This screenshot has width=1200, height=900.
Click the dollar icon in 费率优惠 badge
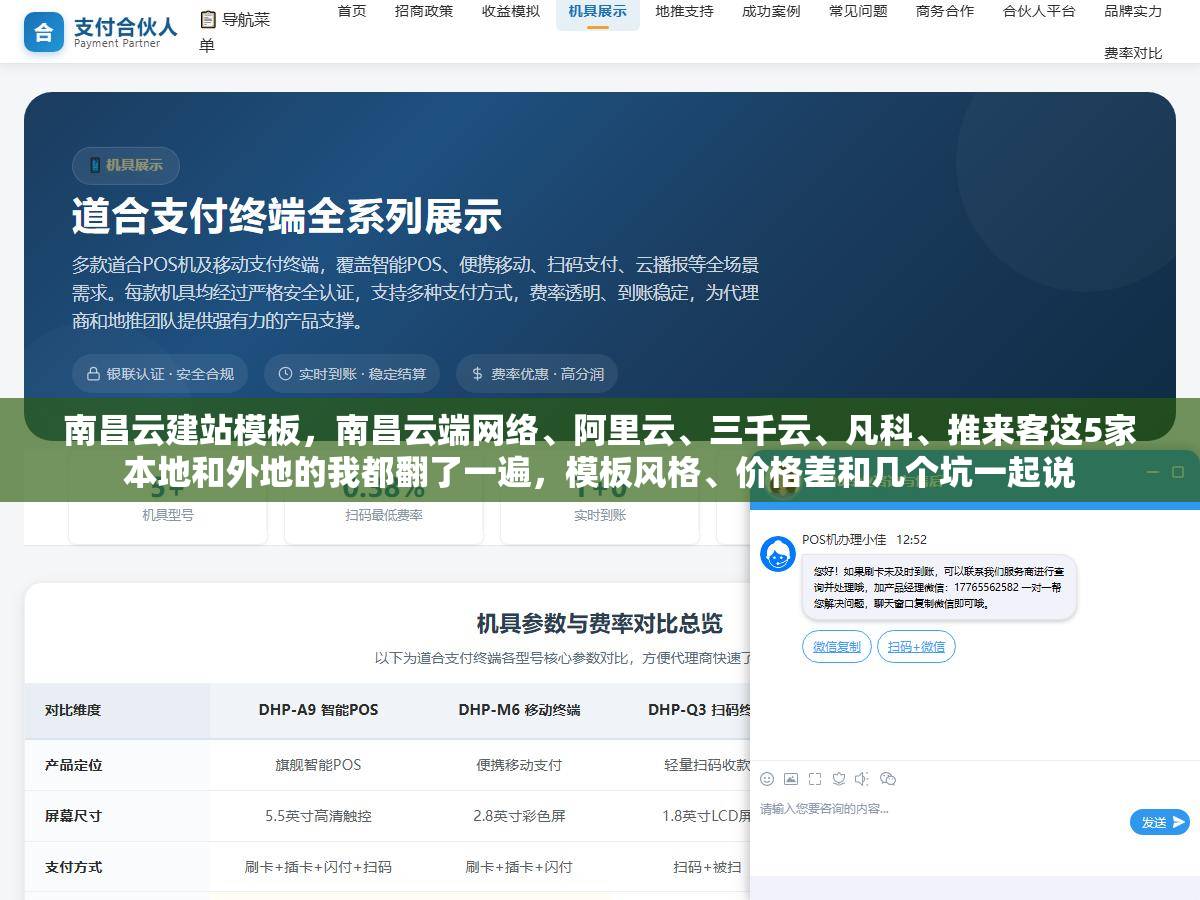click(478, 374)
